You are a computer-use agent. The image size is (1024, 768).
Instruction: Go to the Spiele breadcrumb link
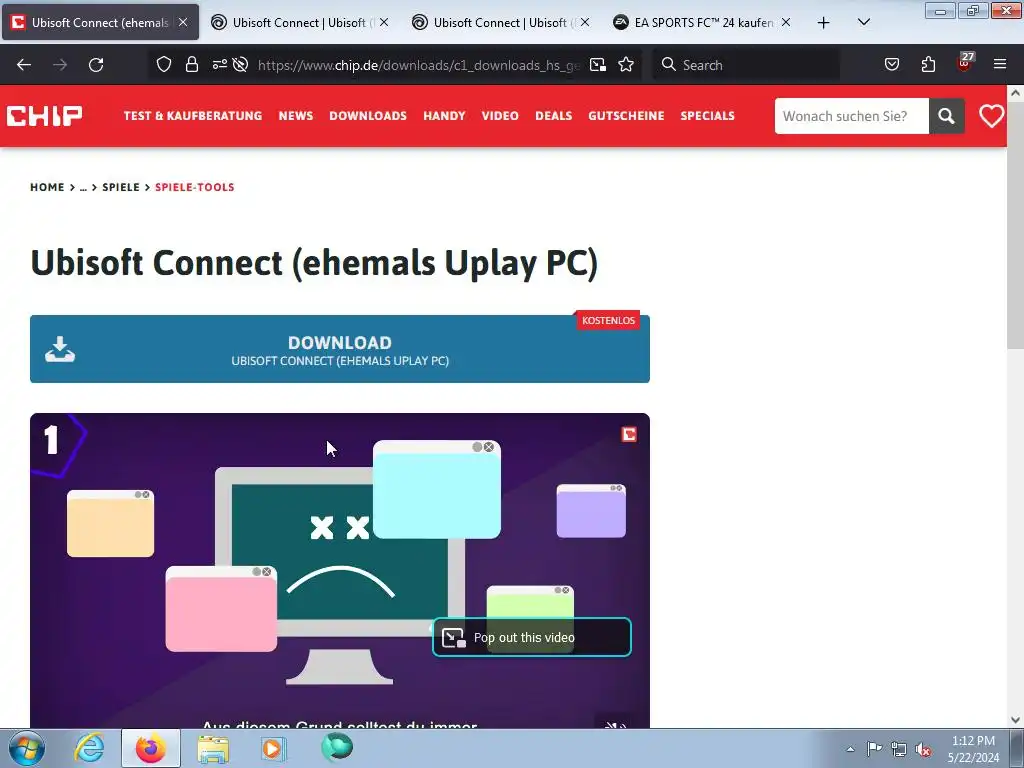[121, 187]
